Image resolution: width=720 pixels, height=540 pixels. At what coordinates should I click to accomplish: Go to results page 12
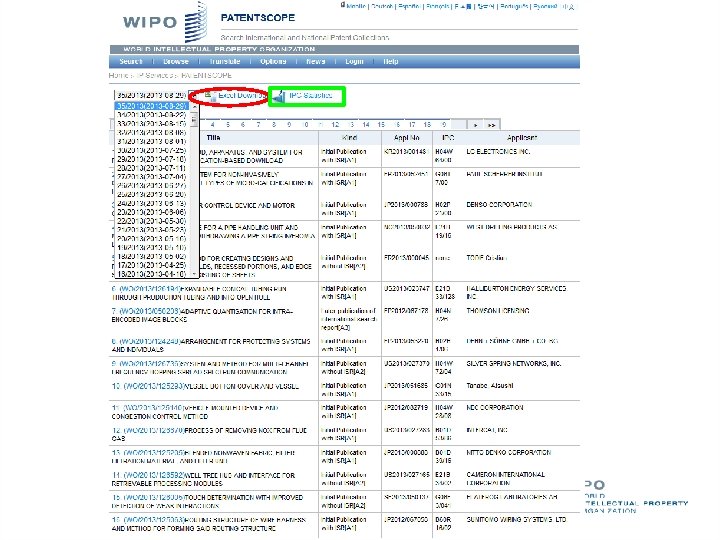tap(335, 125)
